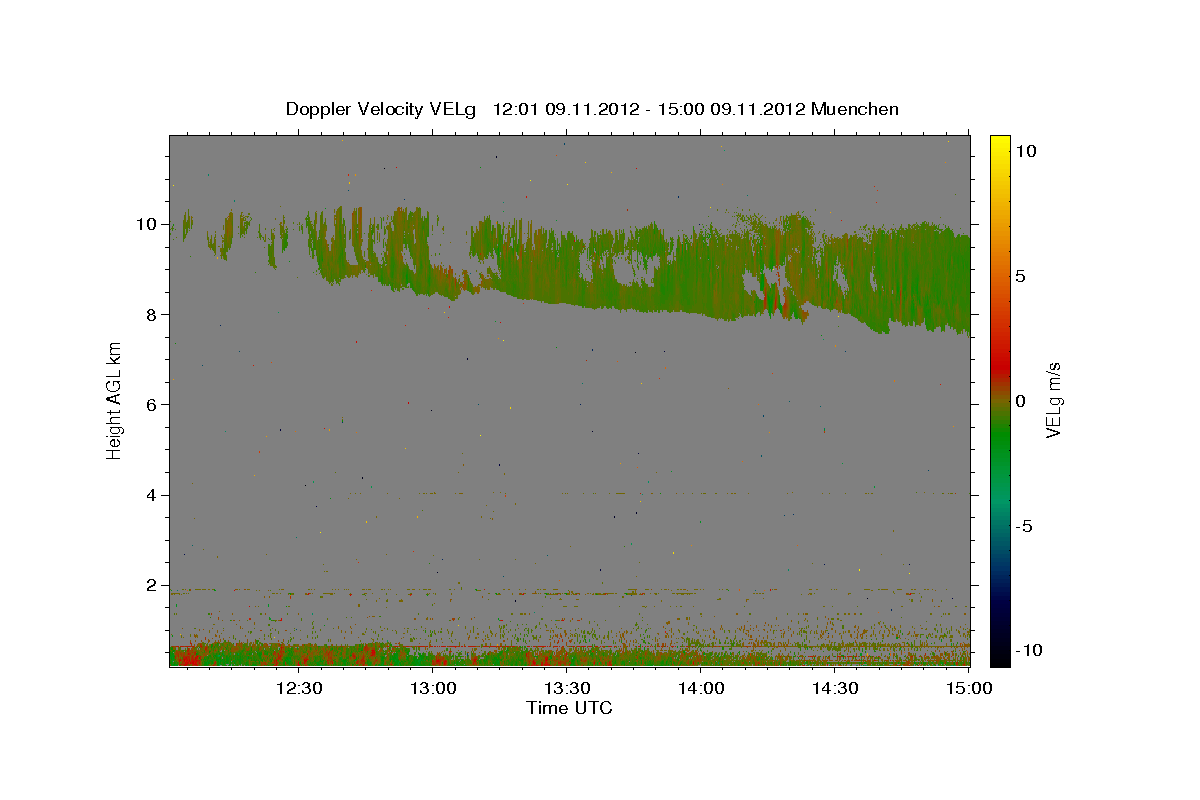This screenshot has width=1200, height=800.
Task: Click the "VELg m/s" colorbar label
Action: pyautogui.click(x=1053, y=401)
